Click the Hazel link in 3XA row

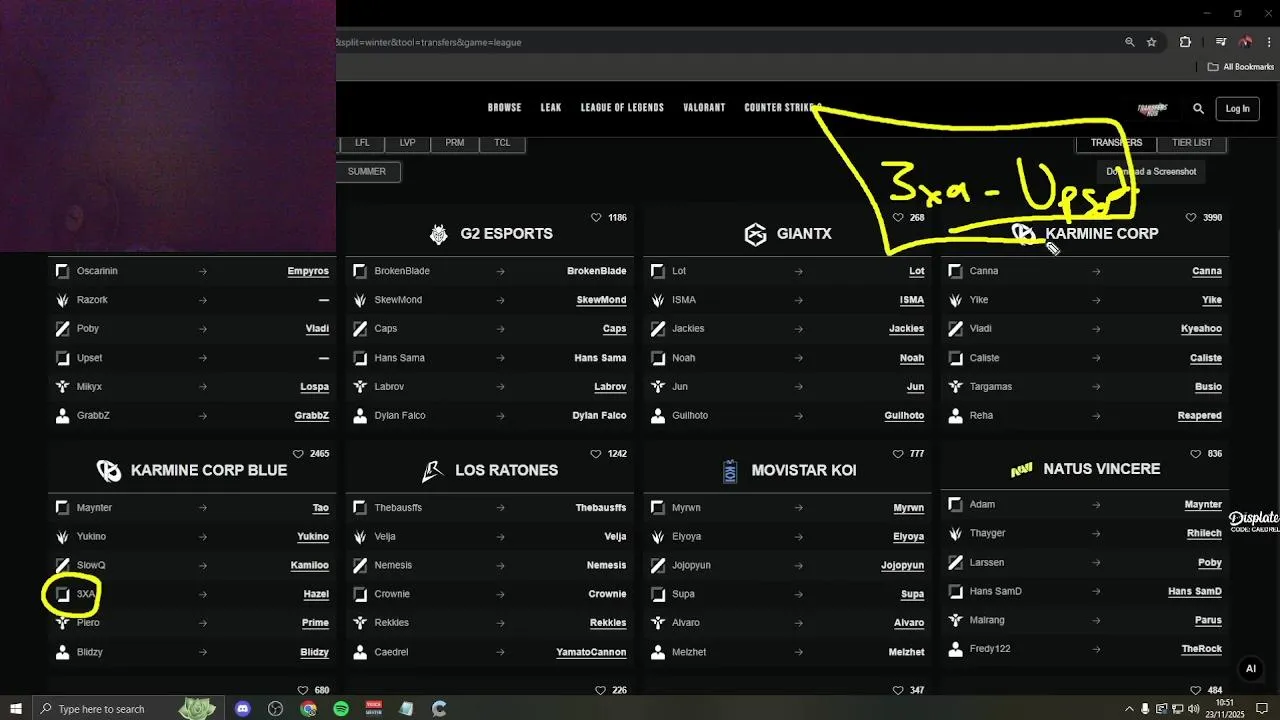tap(316, 594)
